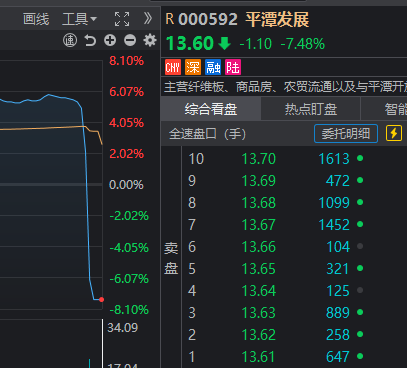Click the volume axis value 34.09
Image resolution: width=407 pixels, height=368 pixels.
pos(123,328)
